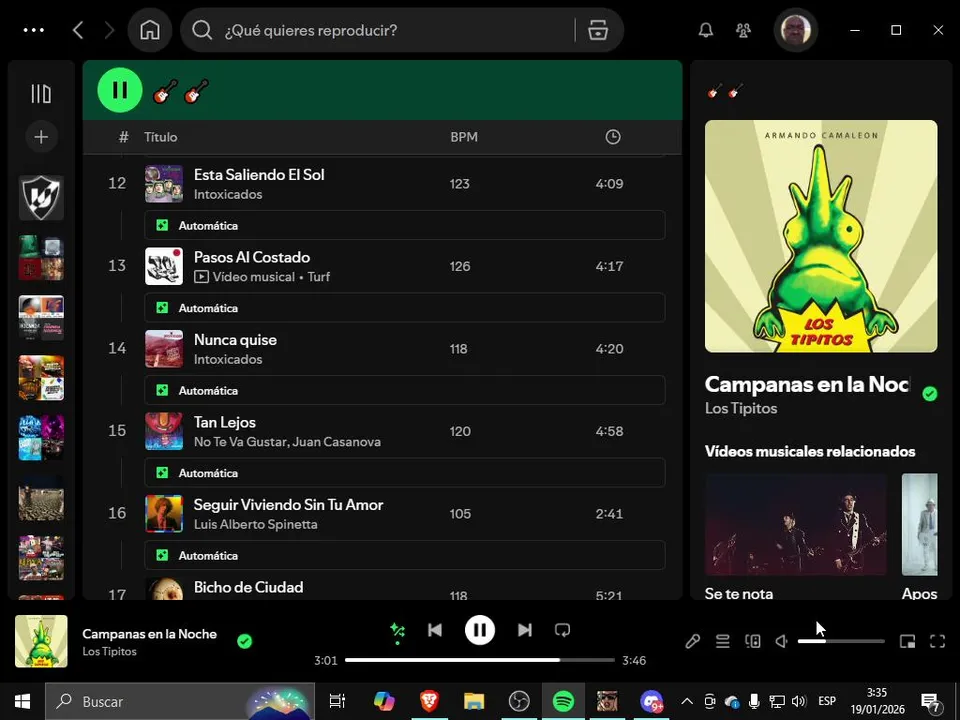Select the song Tan Lejos
960x720 pixels.
coord(225,422)
